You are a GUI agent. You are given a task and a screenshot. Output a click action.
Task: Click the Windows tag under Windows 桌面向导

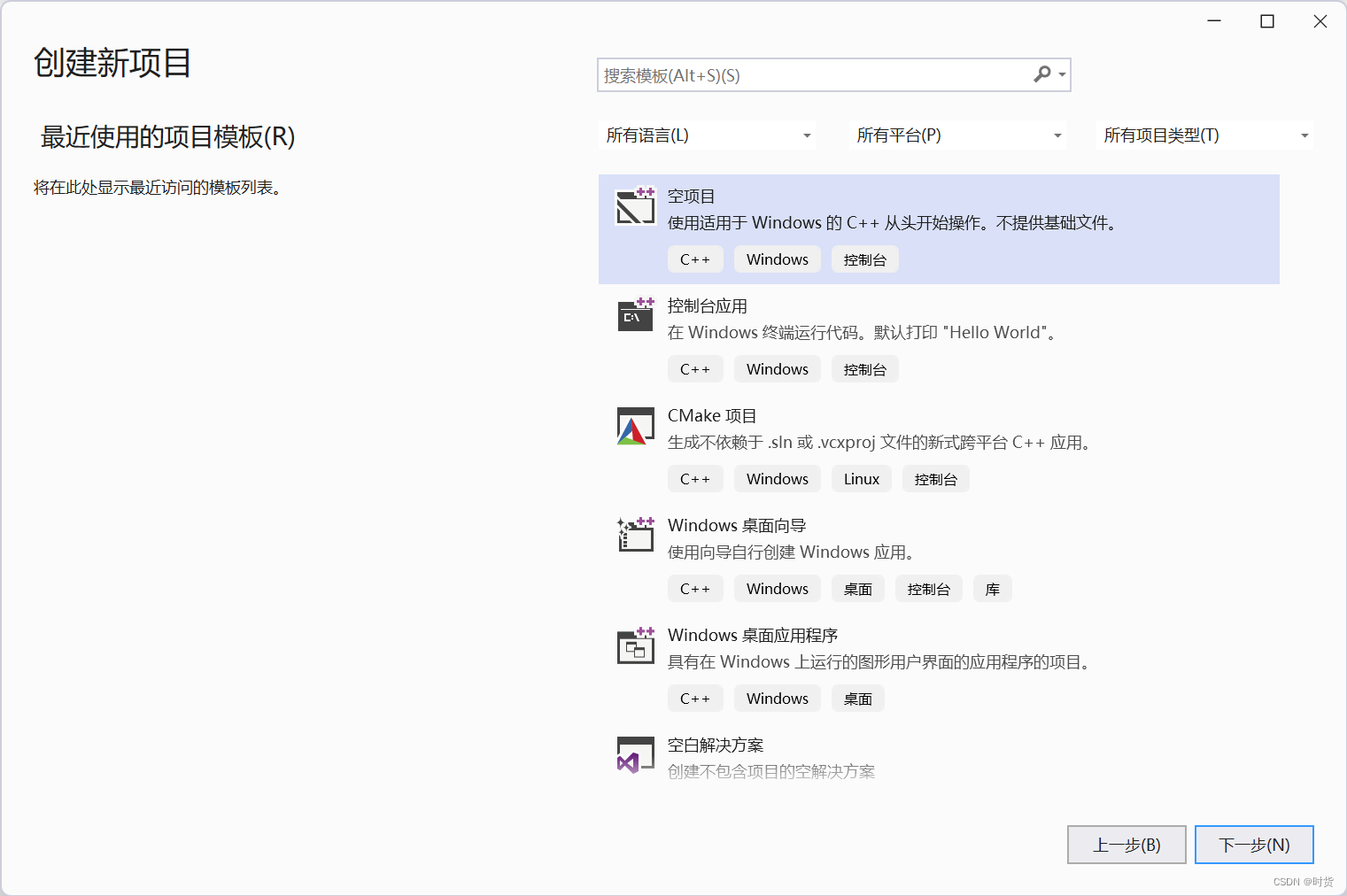pos(778,589)
